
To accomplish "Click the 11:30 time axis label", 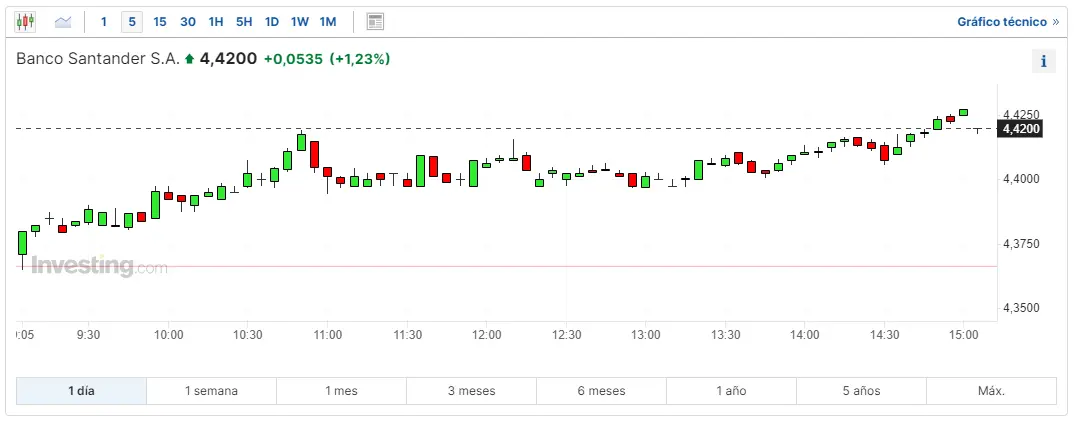I will click(407, 335).
